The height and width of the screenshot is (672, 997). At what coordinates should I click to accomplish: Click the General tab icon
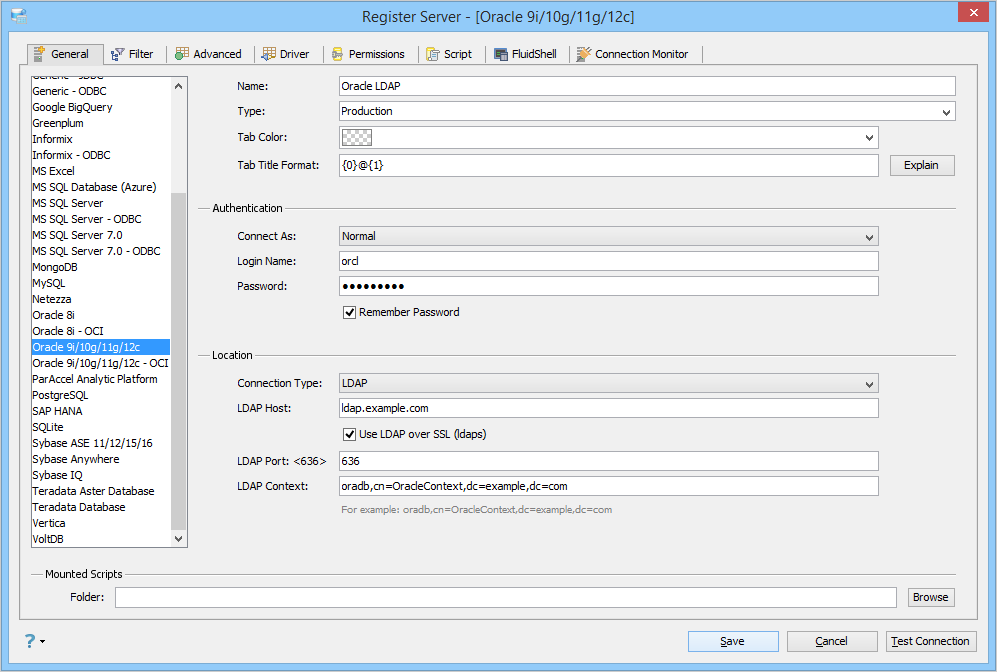(39, 54)
